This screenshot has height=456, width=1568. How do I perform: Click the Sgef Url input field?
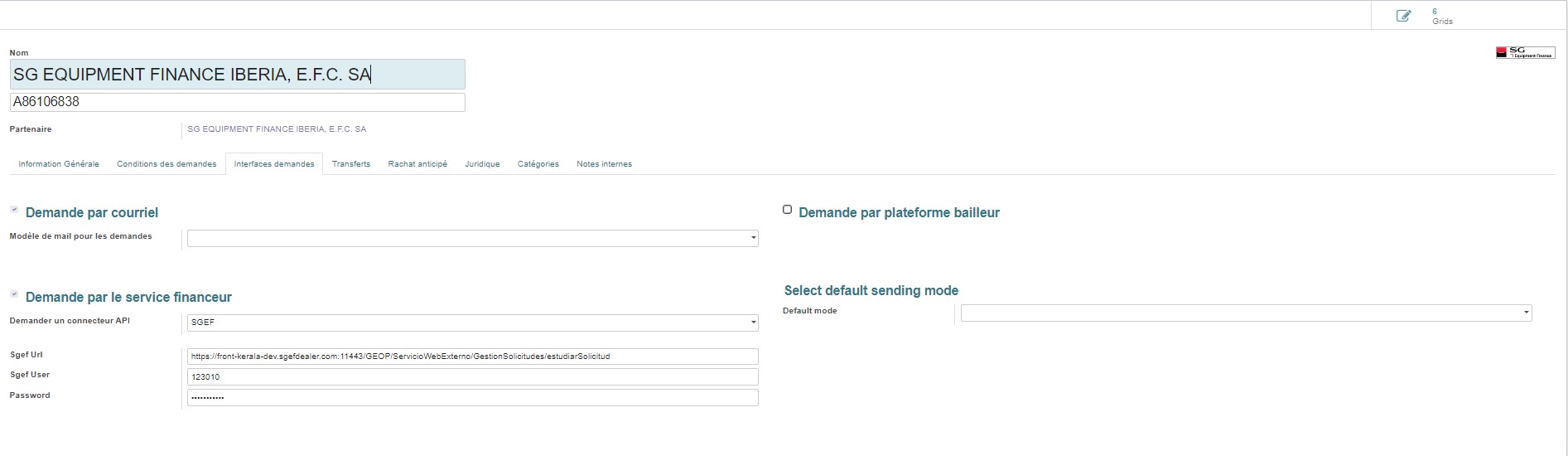(472, 357)
